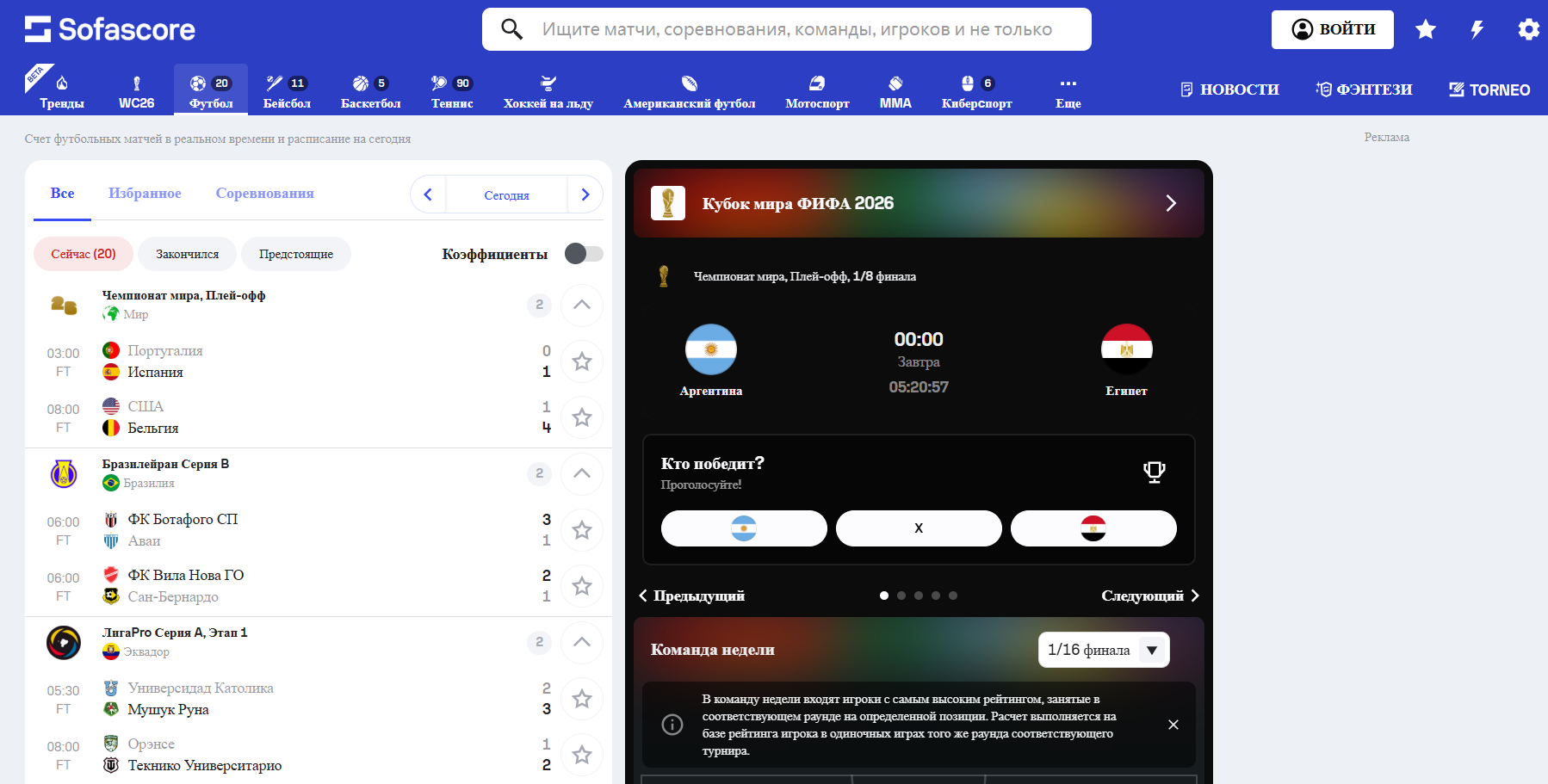Go to Следующий featured match

1150,596
